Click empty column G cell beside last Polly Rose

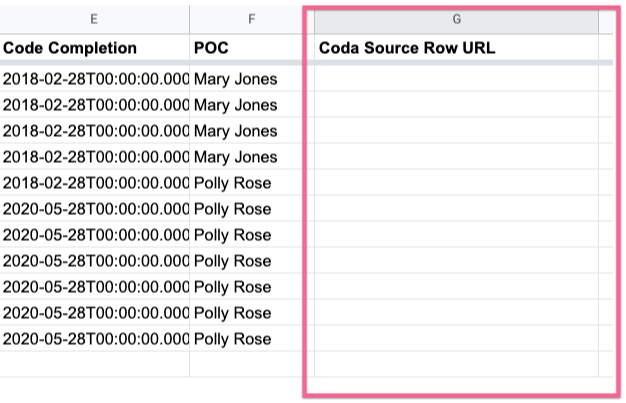point(456,338)
